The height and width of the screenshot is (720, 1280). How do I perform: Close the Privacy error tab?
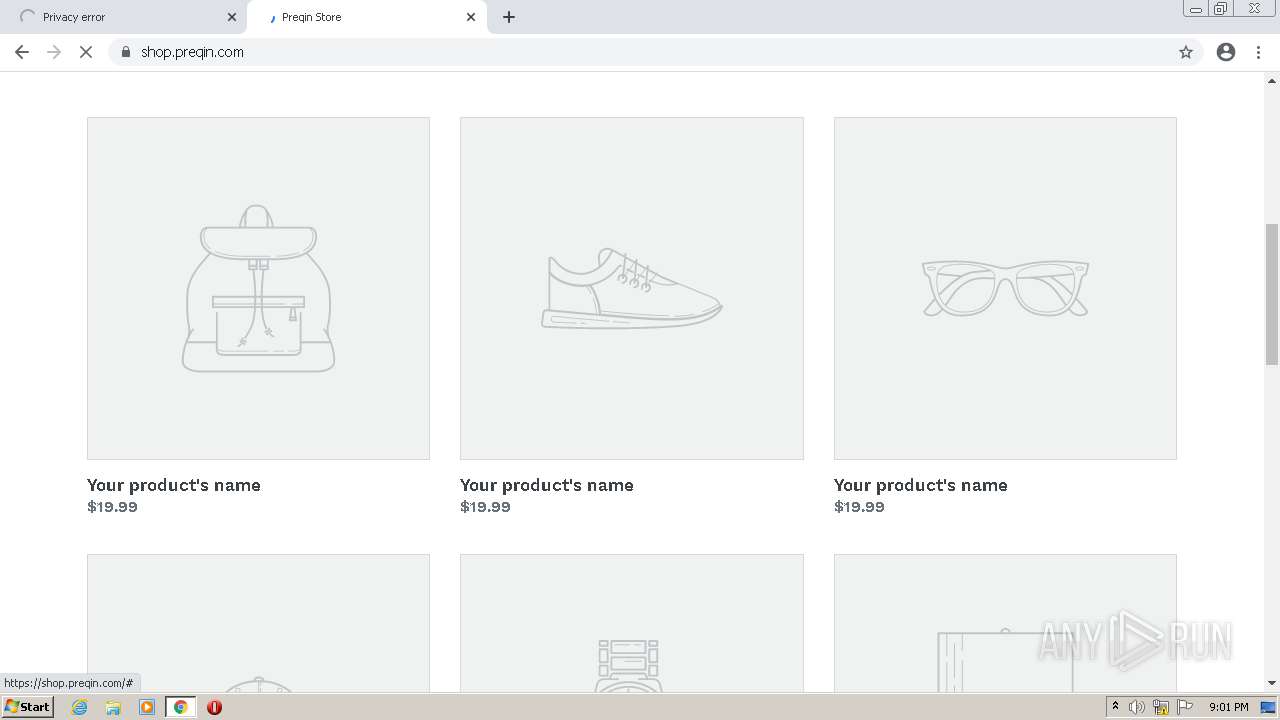(232, 17)
